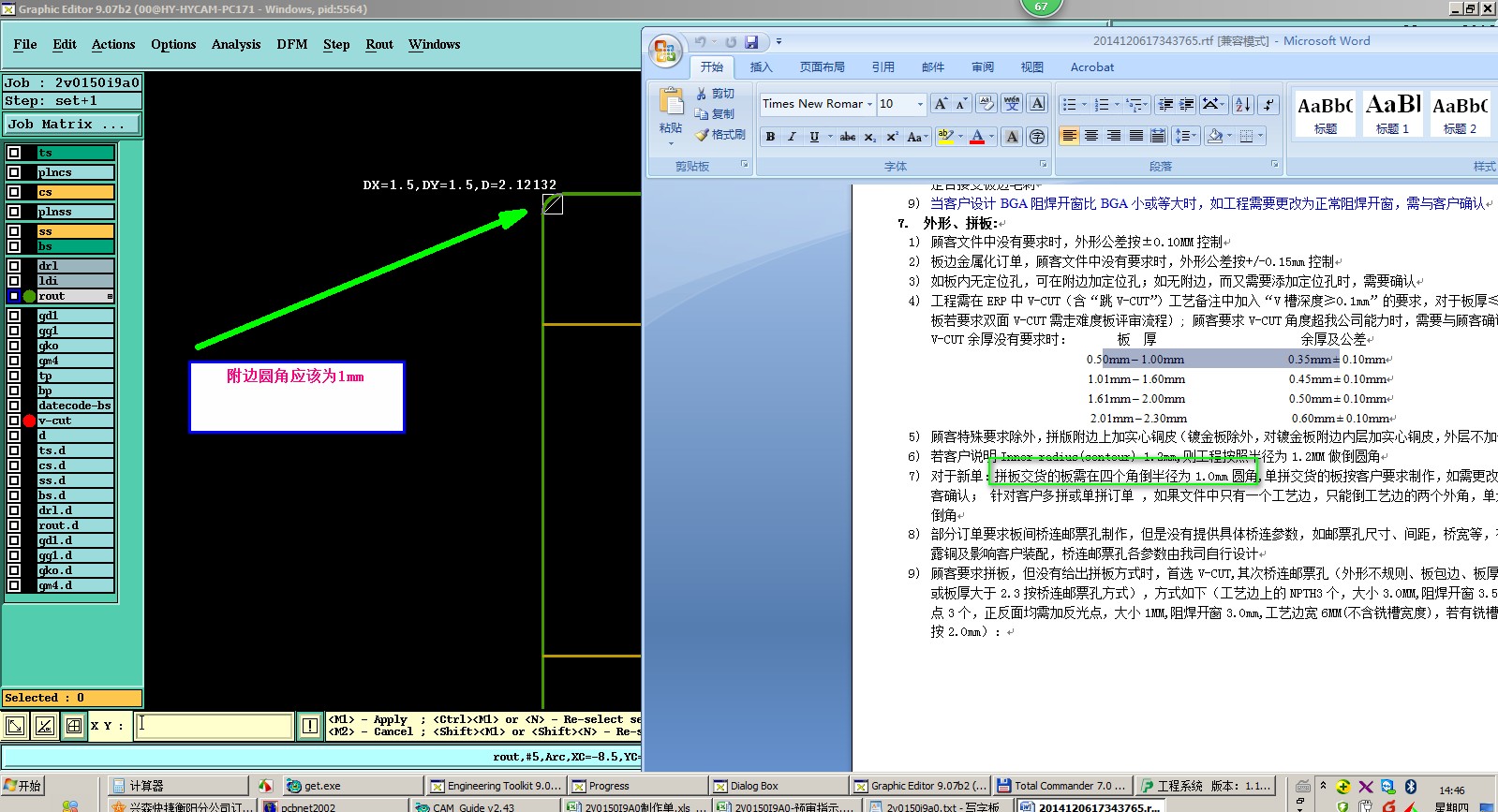The width and height of the screenshot is (1498, 812).
Task: Apply Underline formatting in Word
Action: click(x=814, y=137)
